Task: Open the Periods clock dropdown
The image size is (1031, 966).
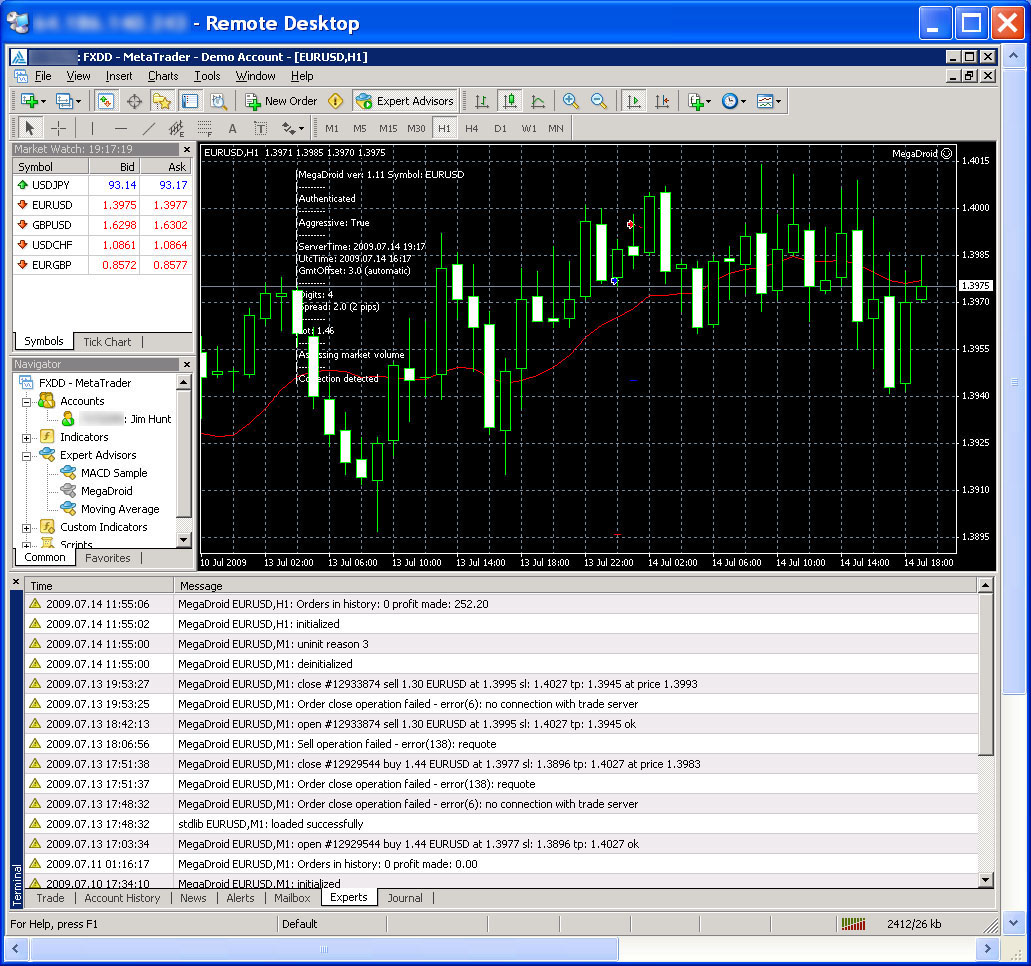Action: coord(734,101)
